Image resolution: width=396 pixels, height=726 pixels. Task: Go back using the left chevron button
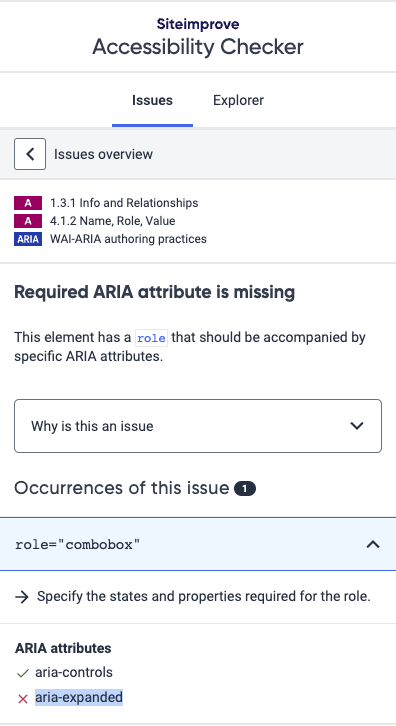30,154
